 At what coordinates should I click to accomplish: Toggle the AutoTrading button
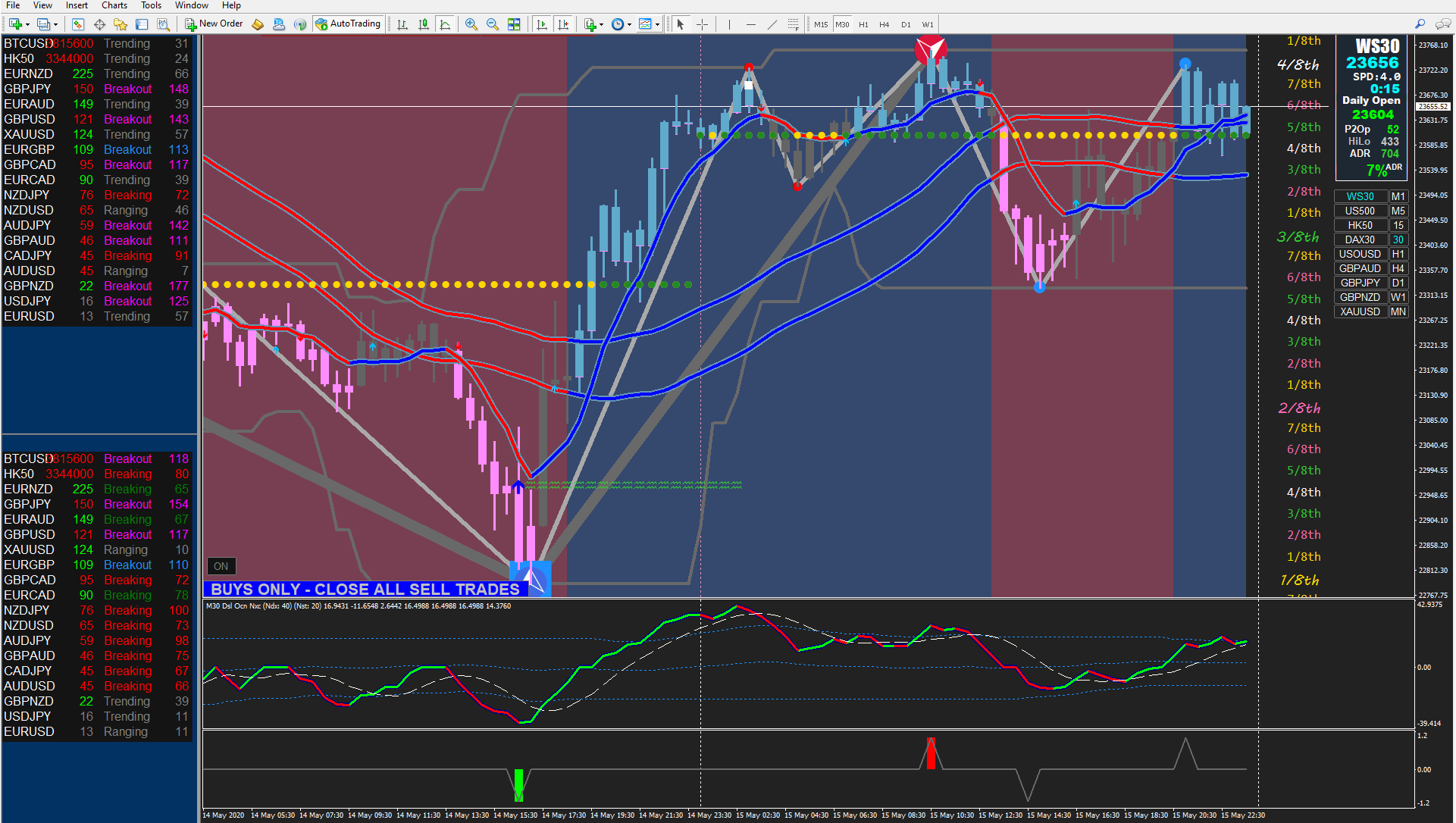348,24
